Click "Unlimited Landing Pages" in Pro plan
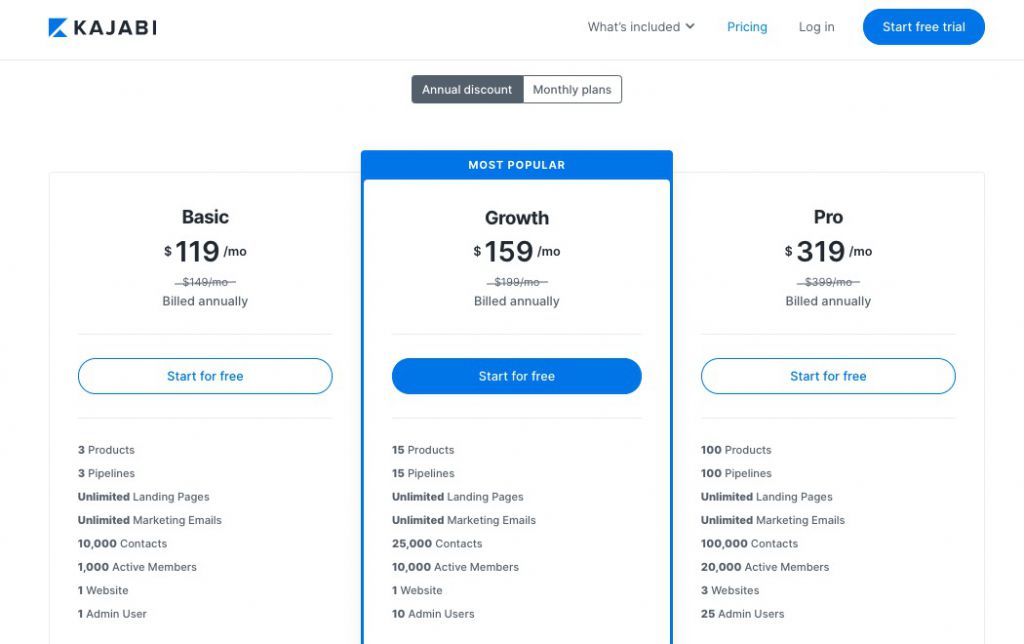The width and height of the screenshot is (1024, 644). point(767,497)
